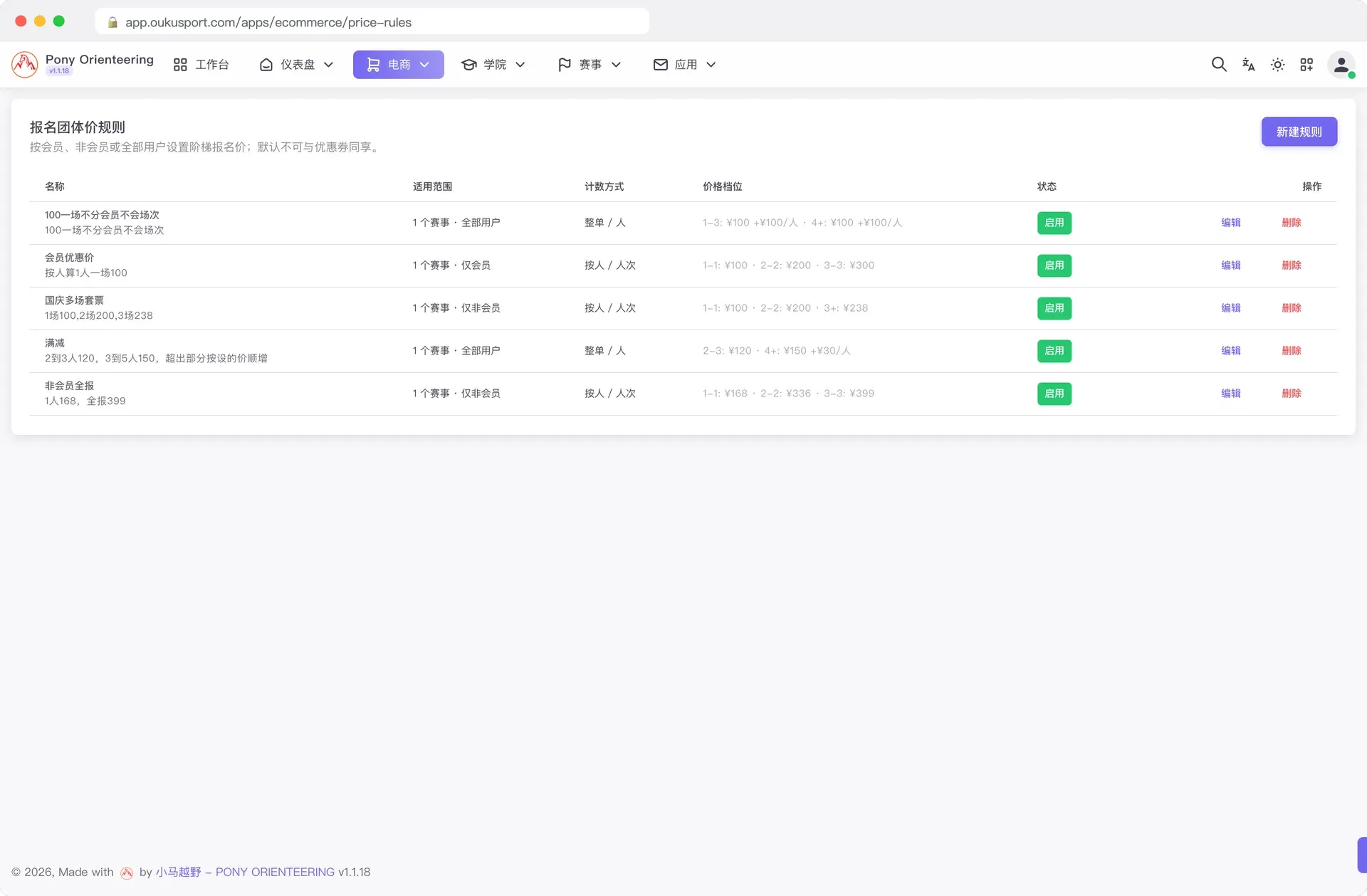Open the 小马越野 – PONY ORIENTEERING footer link

[246, 873]
